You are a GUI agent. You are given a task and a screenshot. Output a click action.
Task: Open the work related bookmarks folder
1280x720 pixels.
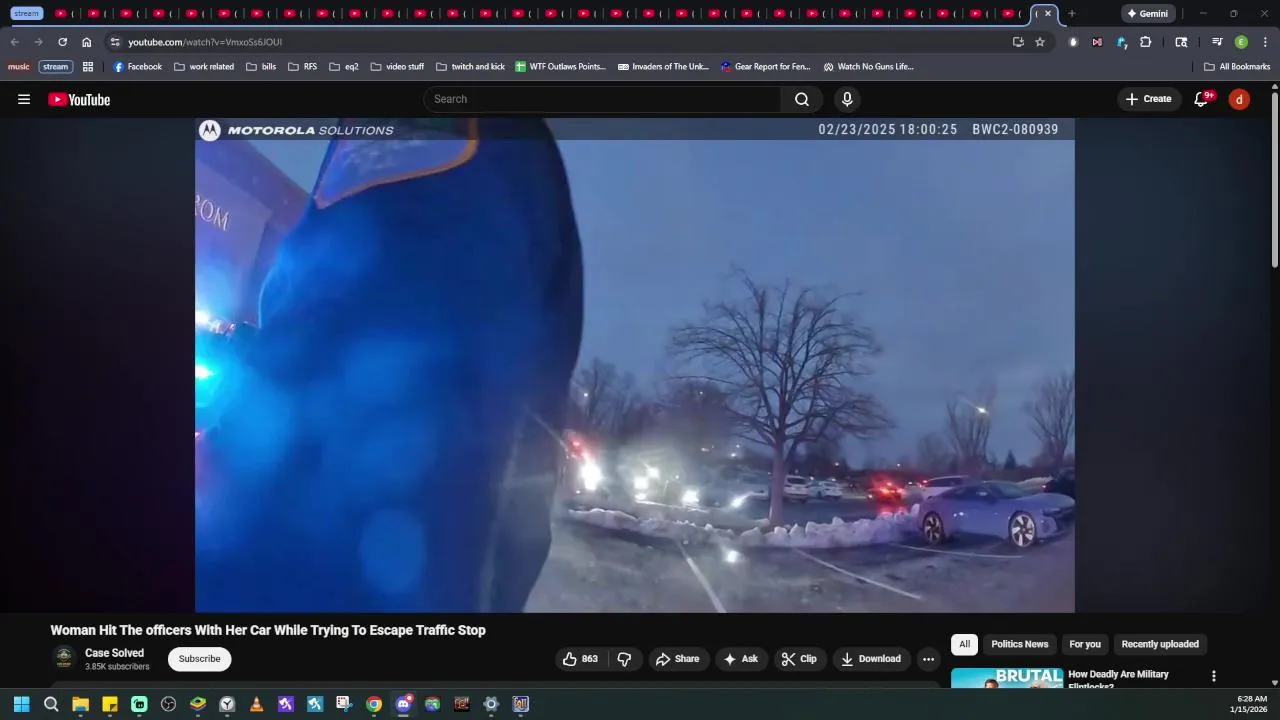[204, 67]
